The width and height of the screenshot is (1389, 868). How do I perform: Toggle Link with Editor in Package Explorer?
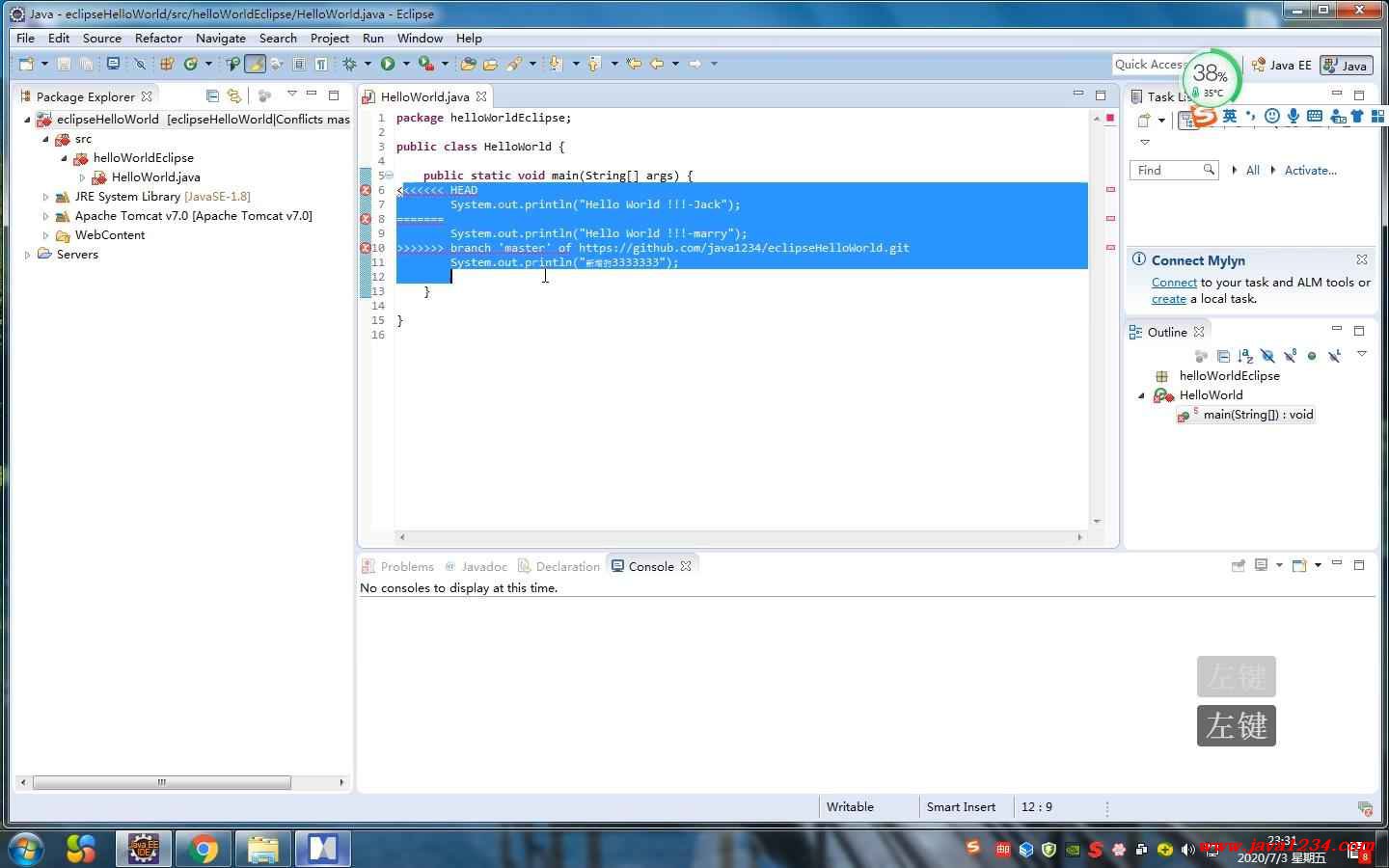(x=233, y=95)
